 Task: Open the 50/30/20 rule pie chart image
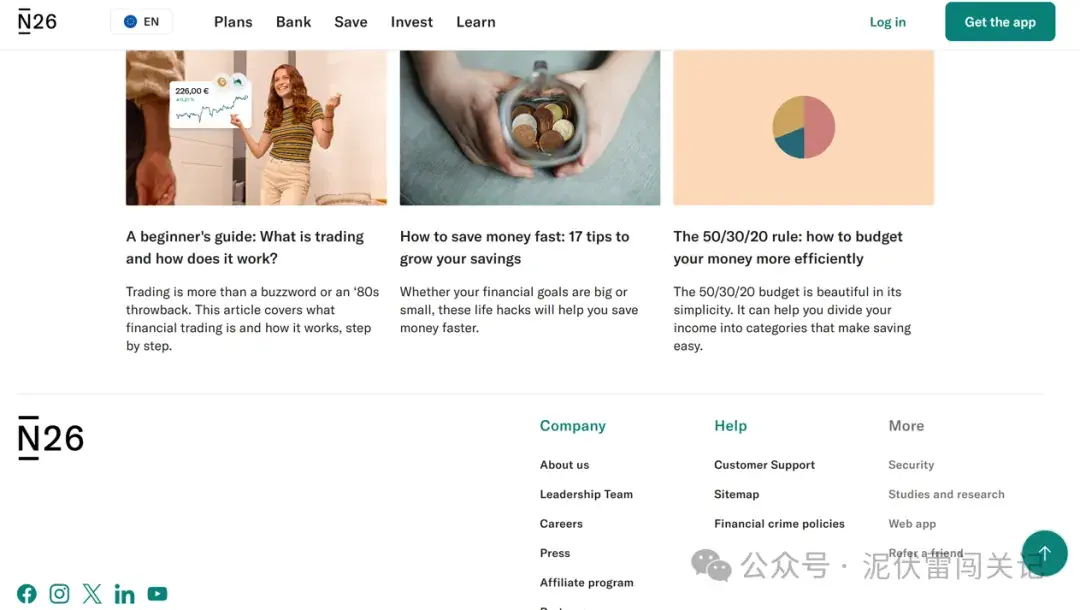(803, 128)
